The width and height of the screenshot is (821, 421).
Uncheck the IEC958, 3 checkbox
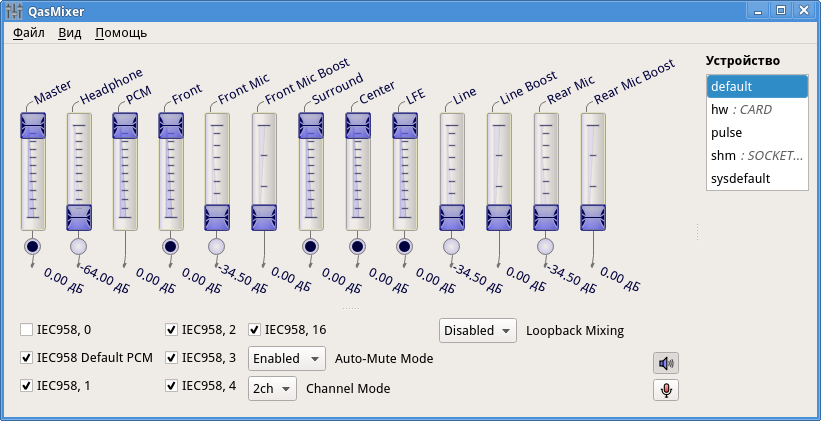[171, 358]
